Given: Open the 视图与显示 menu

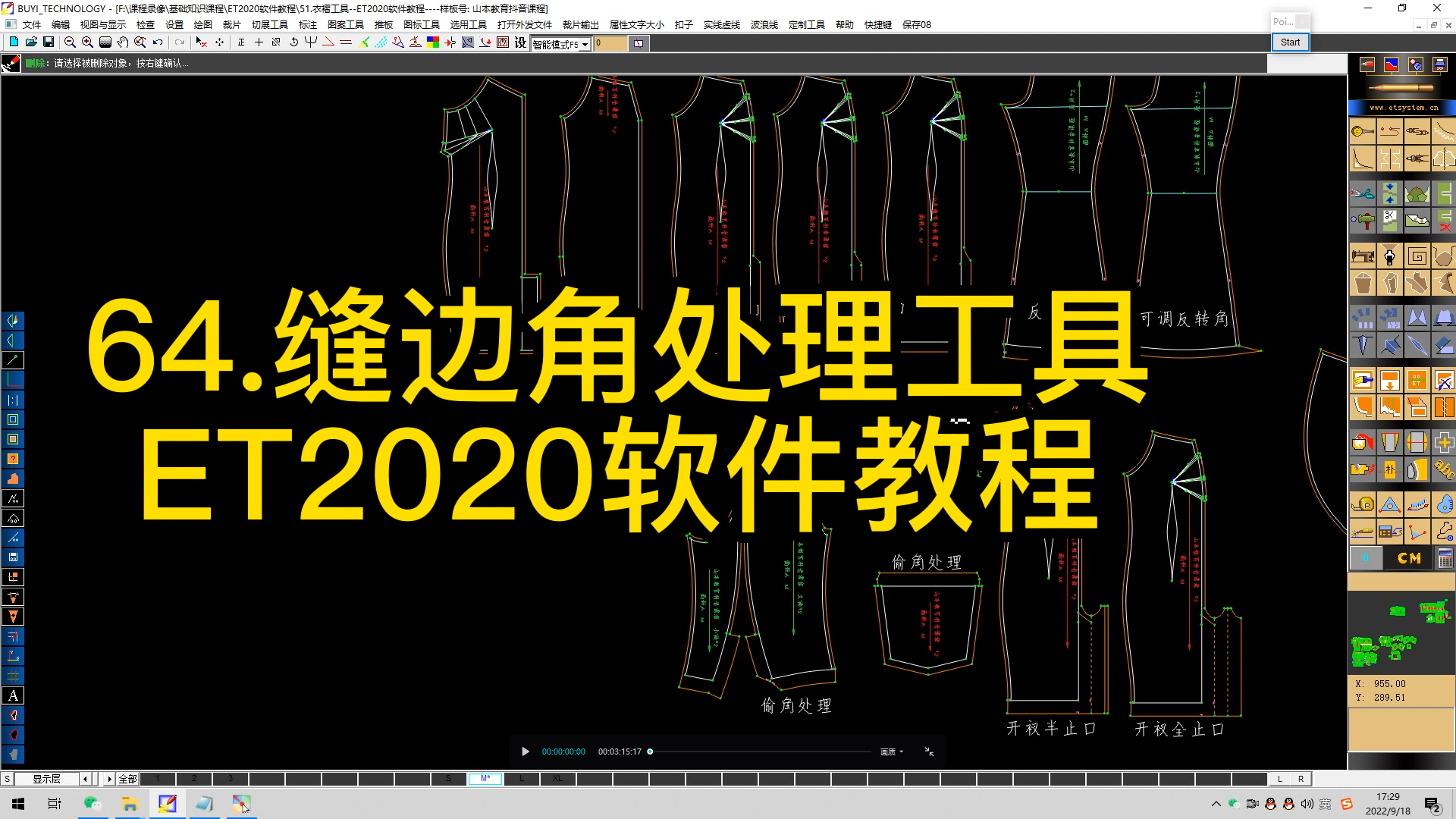Looking at the screenshot, I should point(103,24).
